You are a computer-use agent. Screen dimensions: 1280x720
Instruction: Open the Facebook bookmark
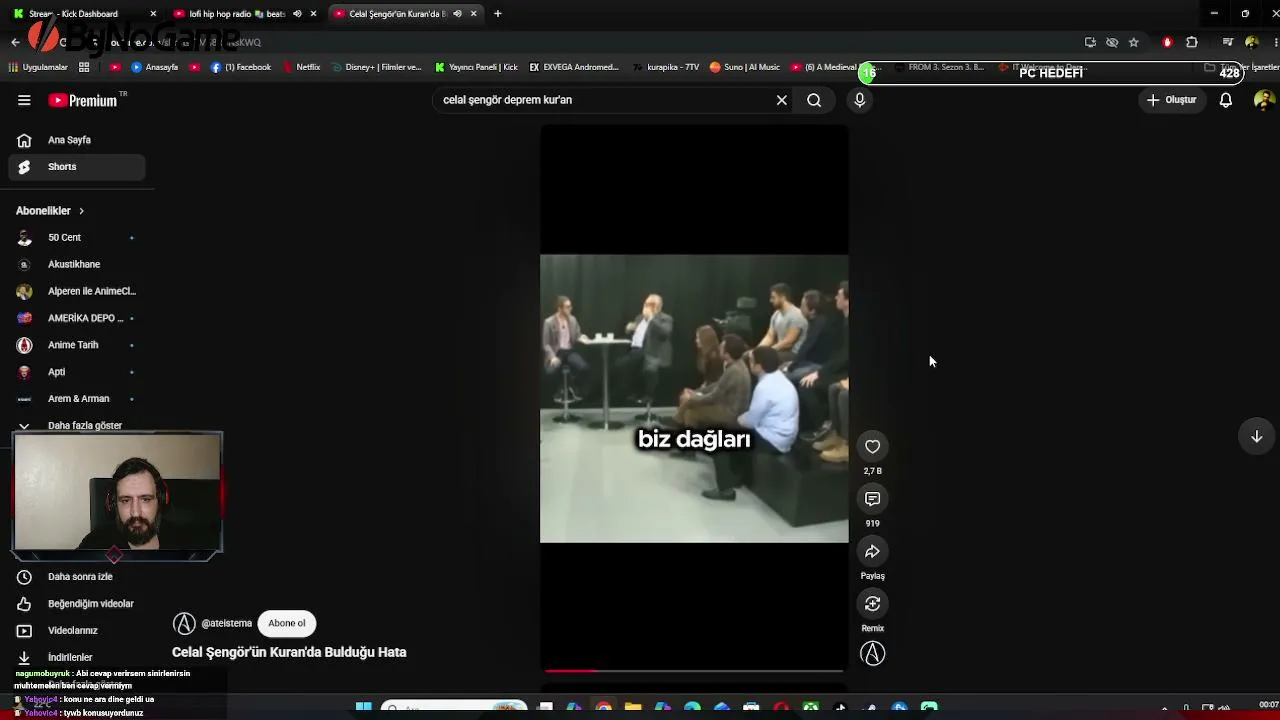(241, 67)
